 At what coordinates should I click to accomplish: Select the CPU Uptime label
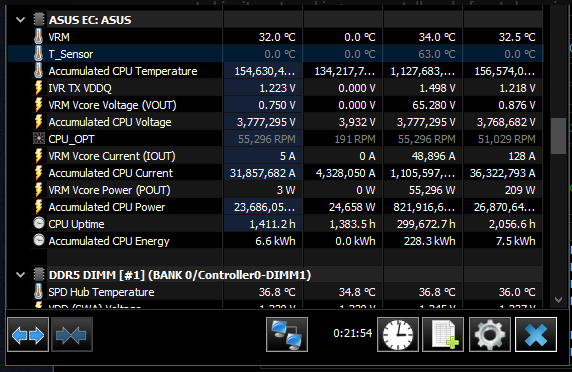coord(77,224)
